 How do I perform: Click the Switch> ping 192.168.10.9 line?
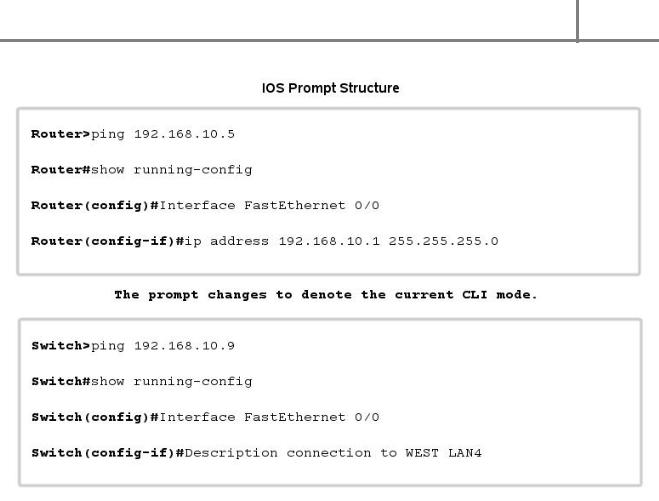pos(133,346)
